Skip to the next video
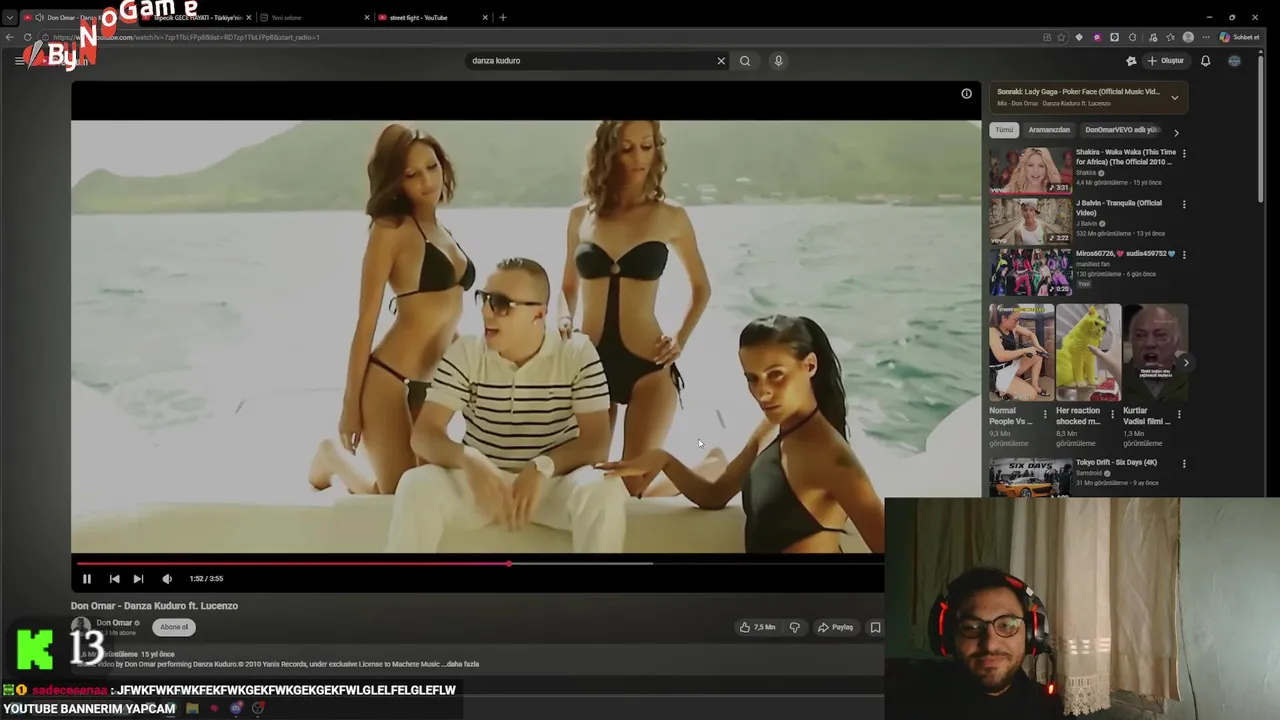The height and width of the screenshot is (720, 1280). [138, 579]
